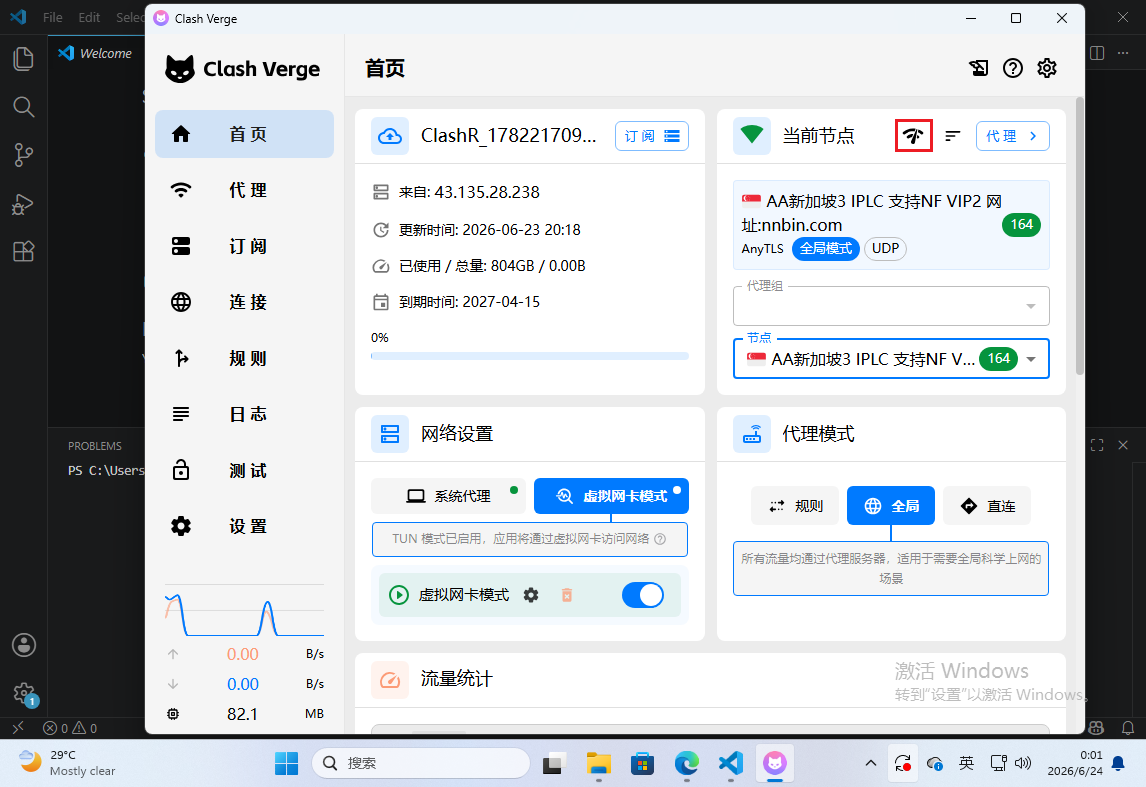Open the 订阅 subscriptions sidebar item
This screenshot has width=1146, height=787.
point(244,246)
